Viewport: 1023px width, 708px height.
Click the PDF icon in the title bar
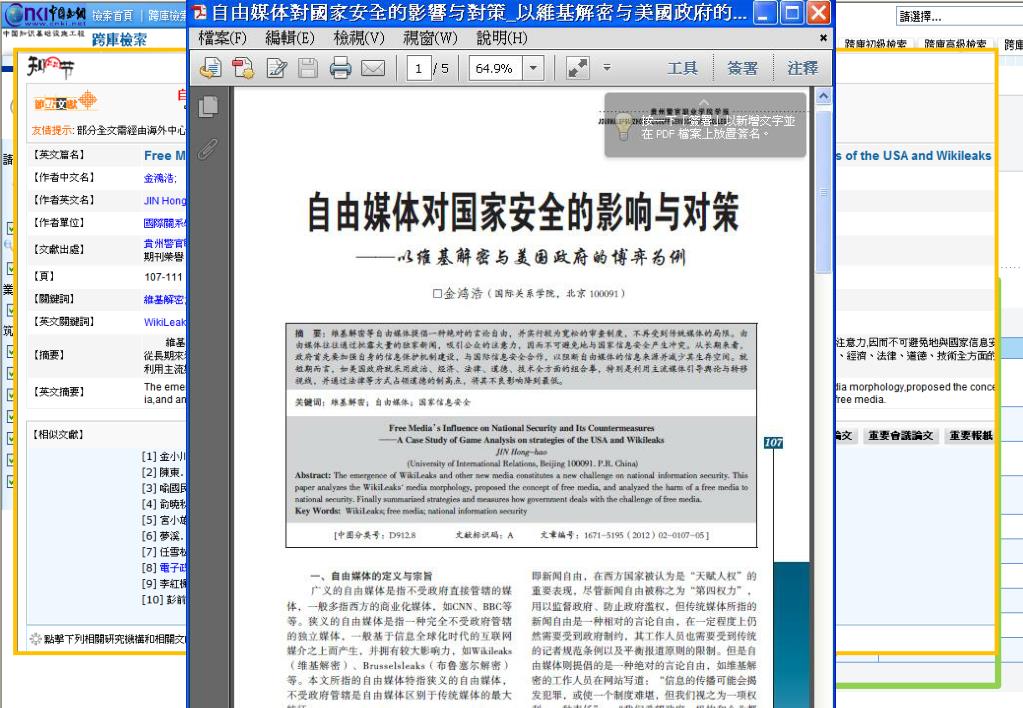point(199,12)
